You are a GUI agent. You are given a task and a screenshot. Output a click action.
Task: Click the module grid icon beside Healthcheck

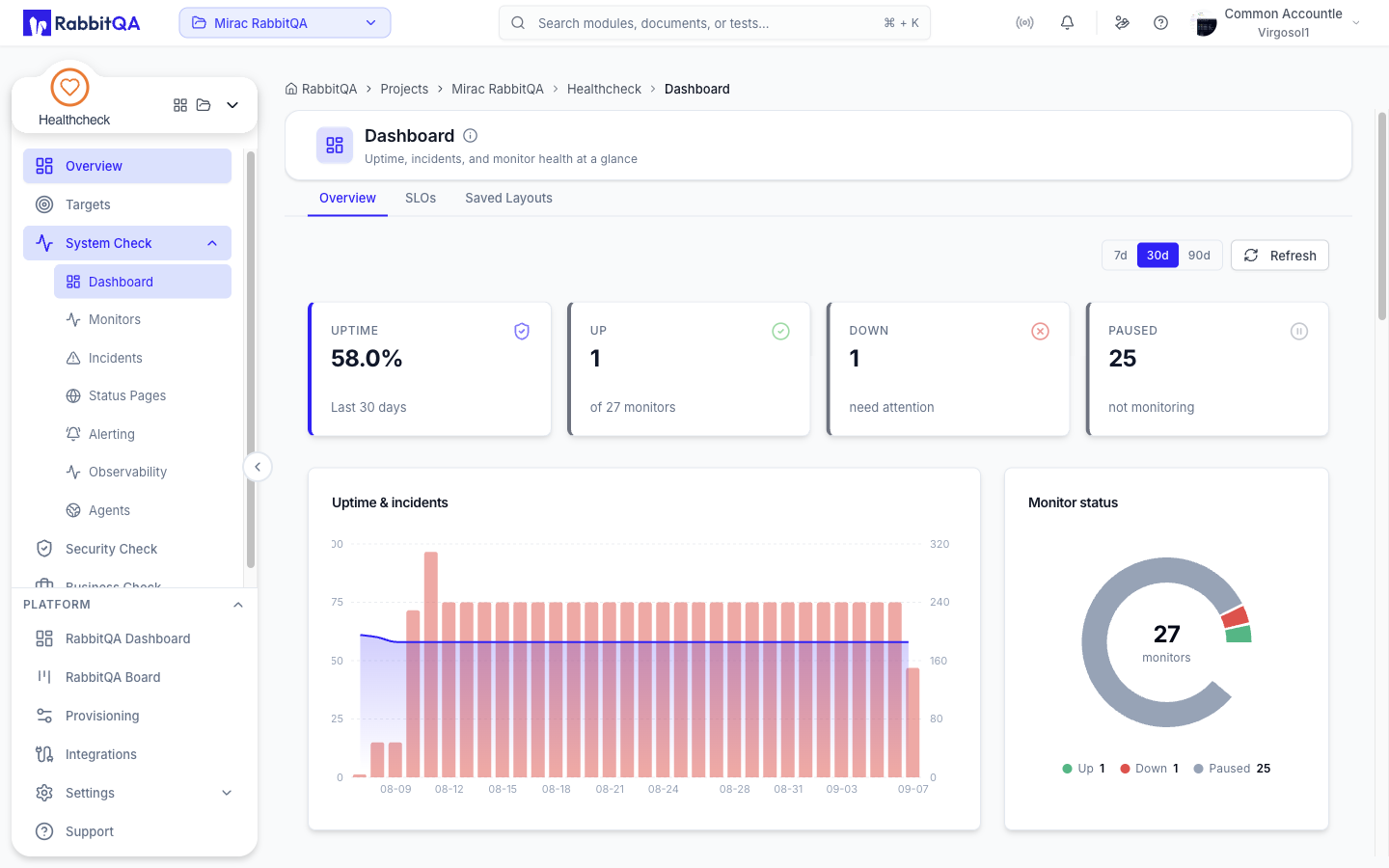point(180,105)
